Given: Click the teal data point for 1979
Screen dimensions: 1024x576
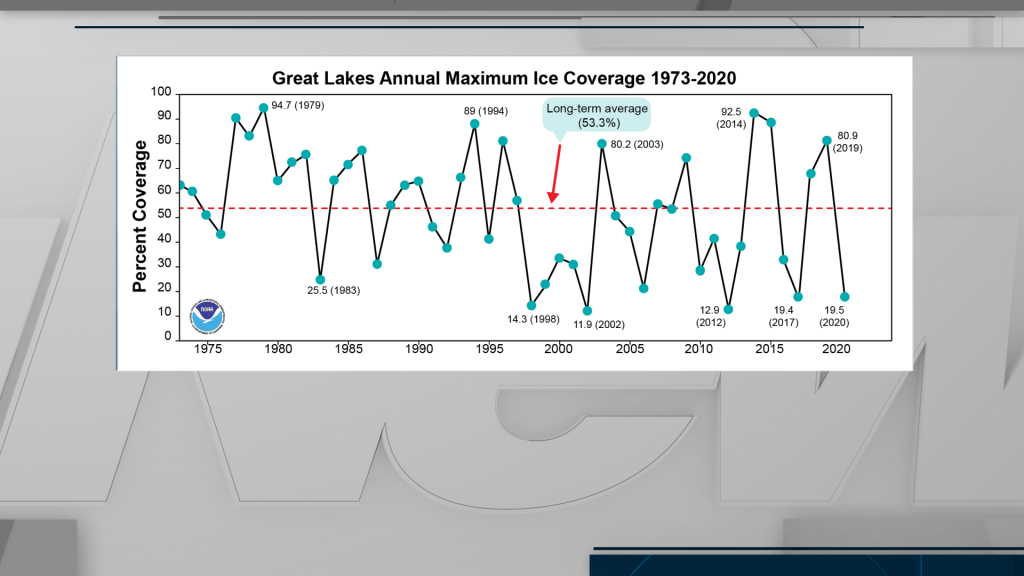Looking at the screenshot, I should 263,108.
